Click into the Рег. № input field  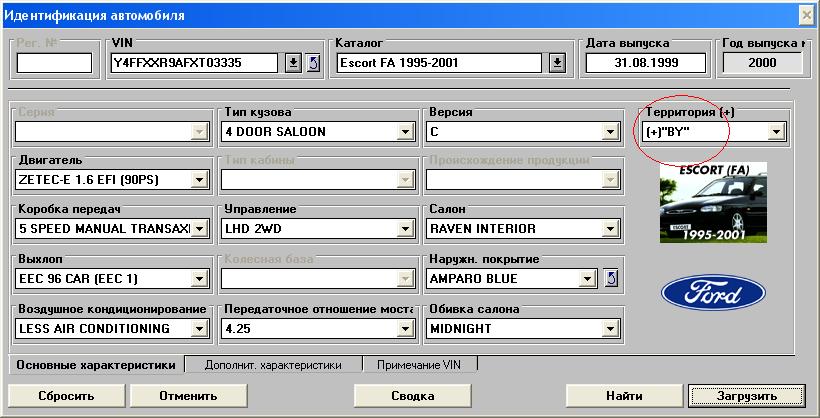tap(54, 63)
